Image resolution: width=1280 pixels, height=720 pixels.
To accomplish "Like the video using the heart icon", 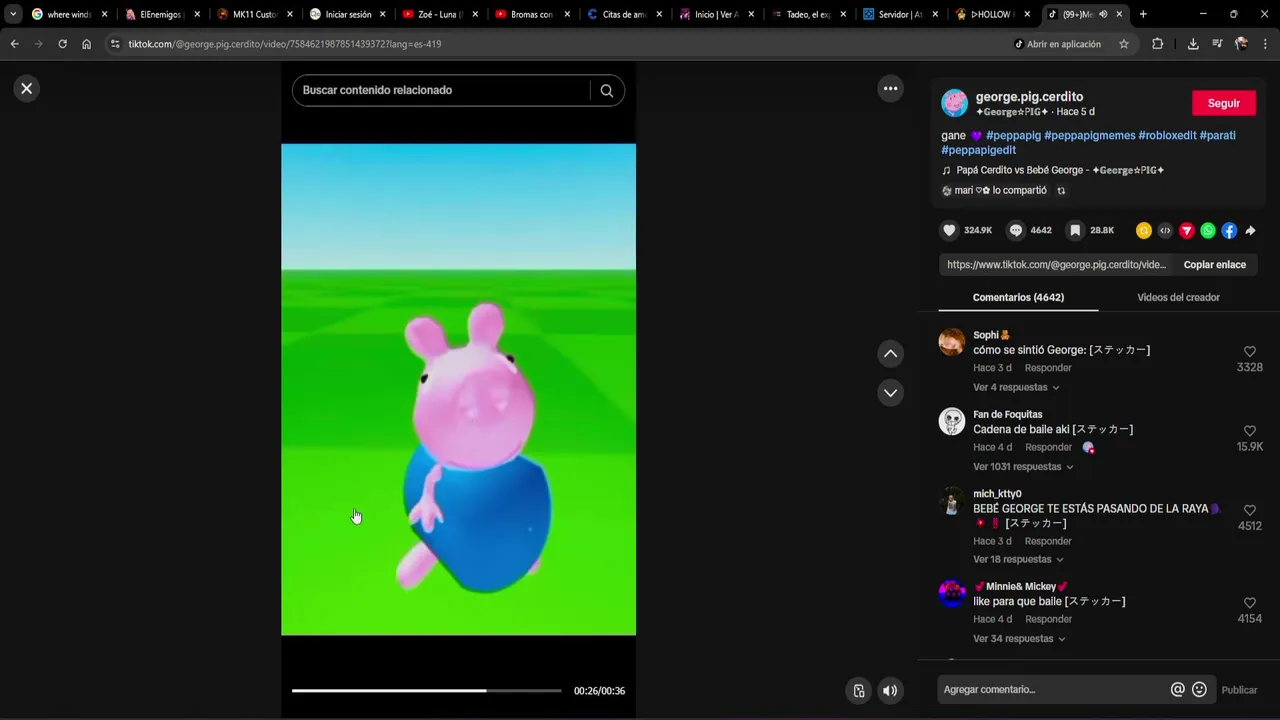I will tap(949, 230).
